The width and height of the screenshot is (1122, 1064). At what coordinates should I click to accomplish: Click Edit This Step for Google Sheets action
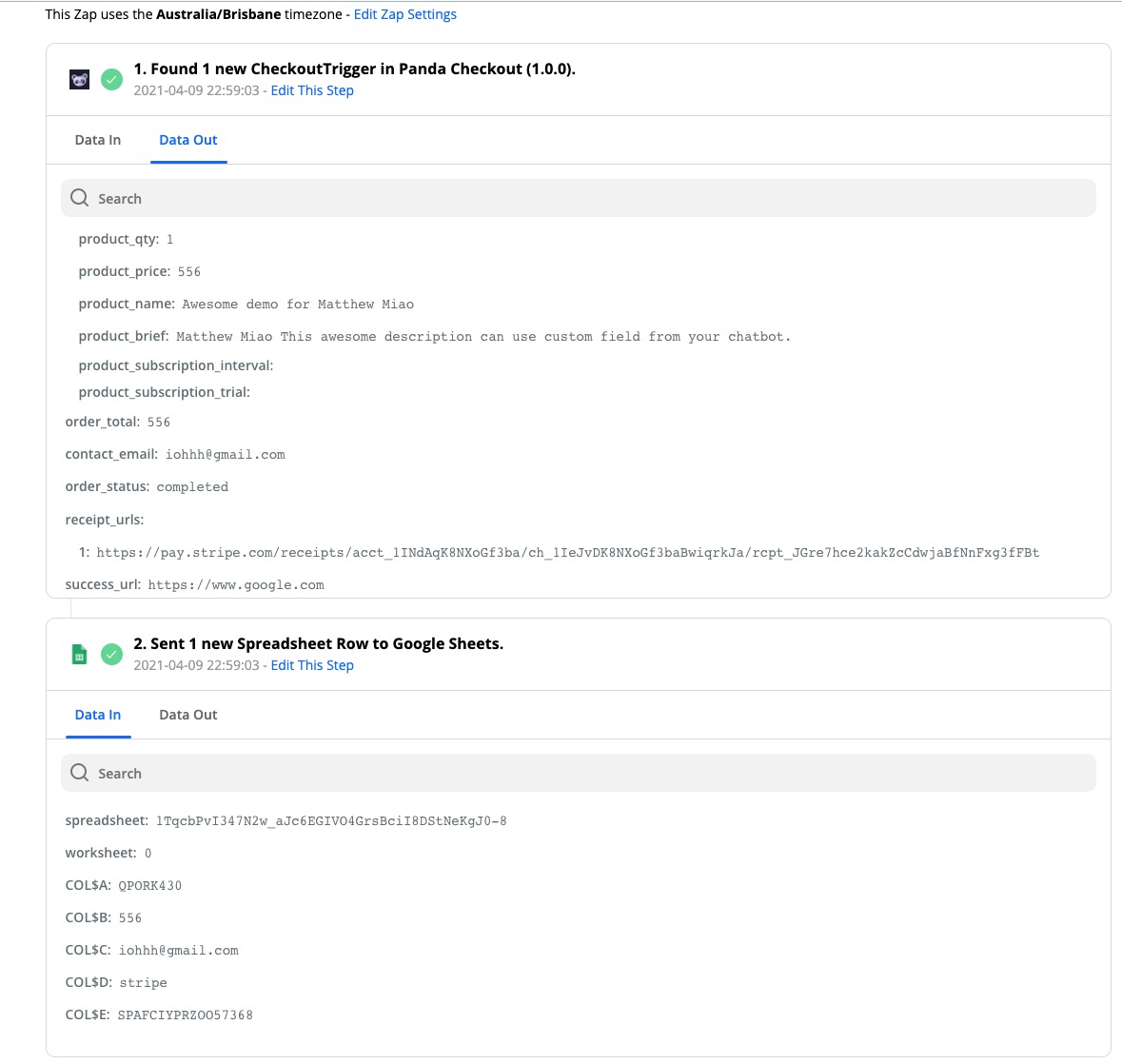pos(312,665)
